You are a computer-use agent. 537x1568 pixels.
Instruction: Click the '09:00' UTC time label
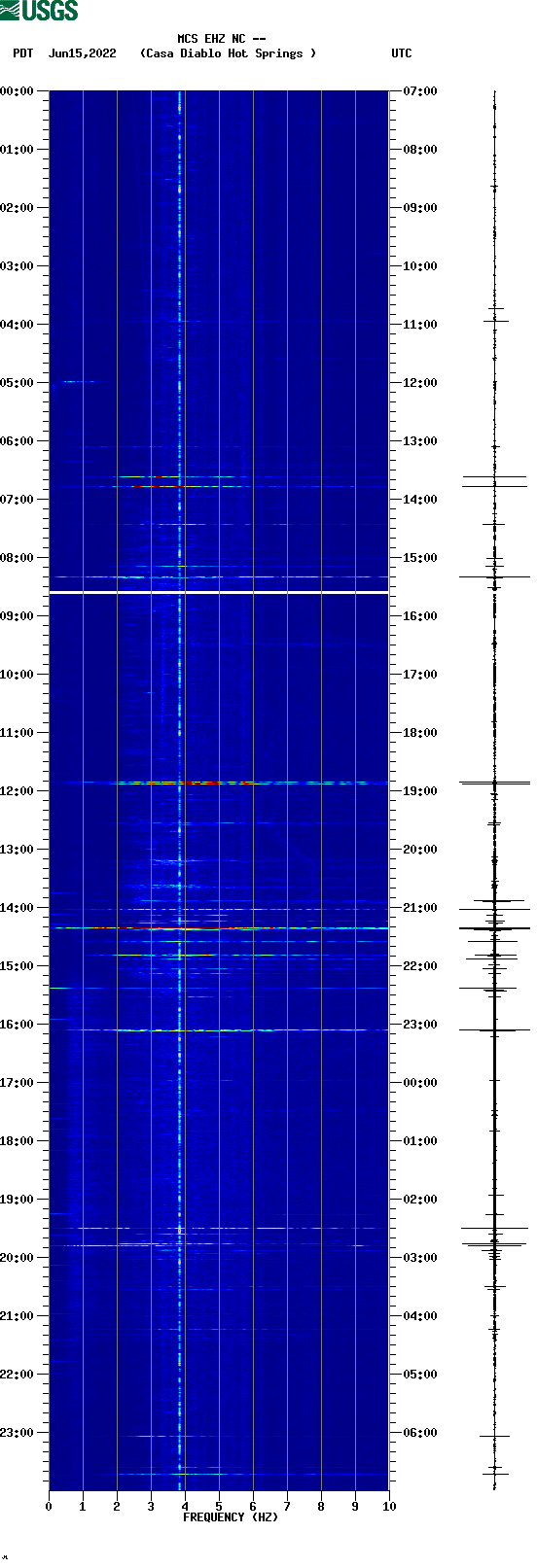tap(420, 208)
